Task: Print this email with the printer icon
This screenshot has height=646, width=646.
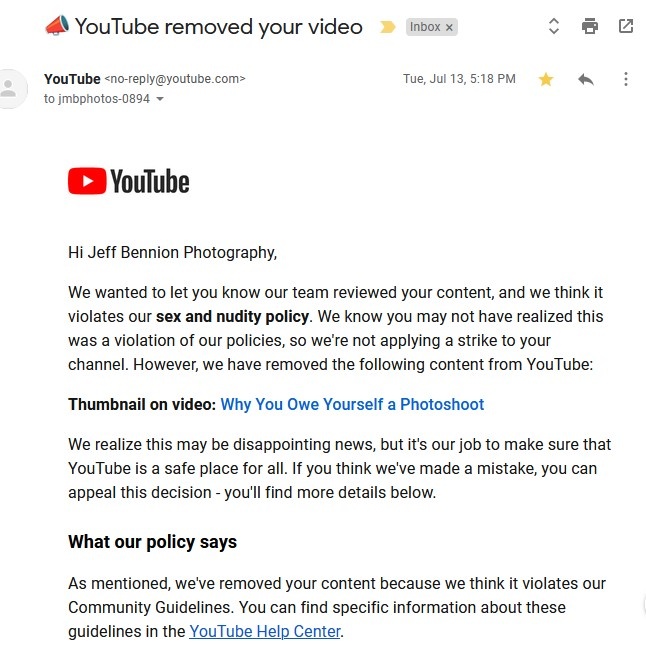Action: (x=590, y=26)
